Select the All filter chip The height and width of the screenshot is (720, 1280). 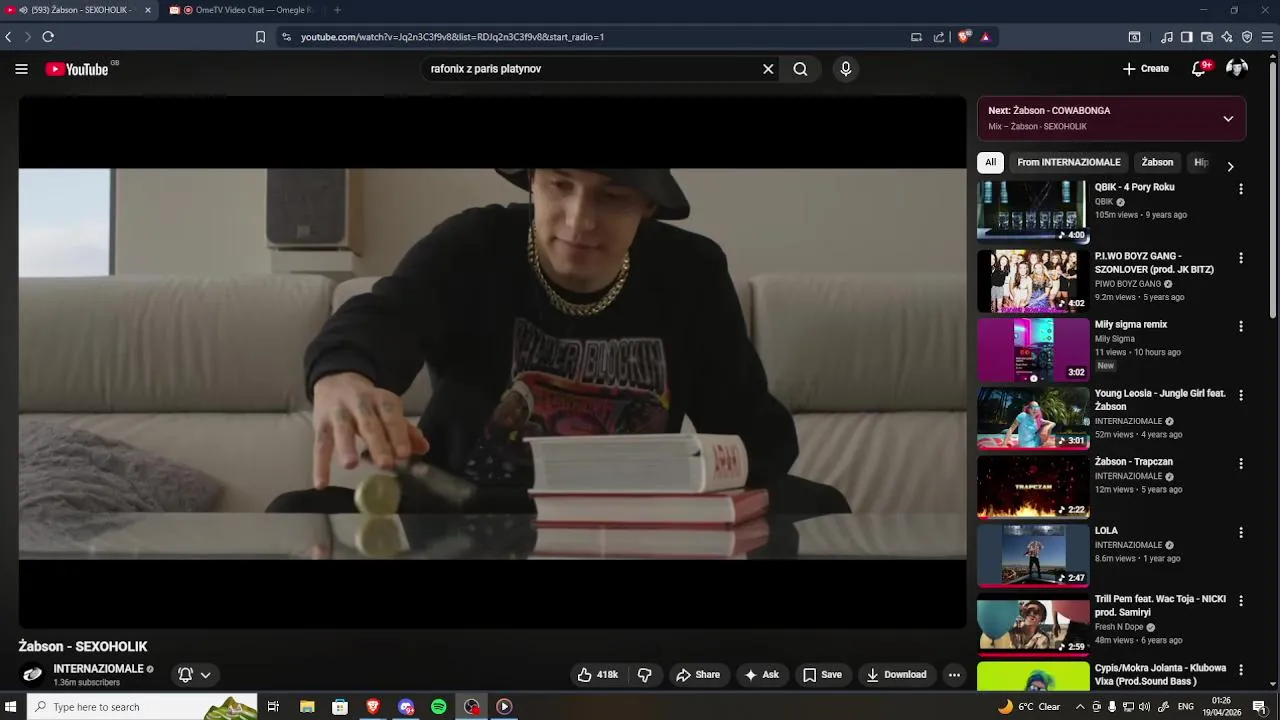coord(990,162)
